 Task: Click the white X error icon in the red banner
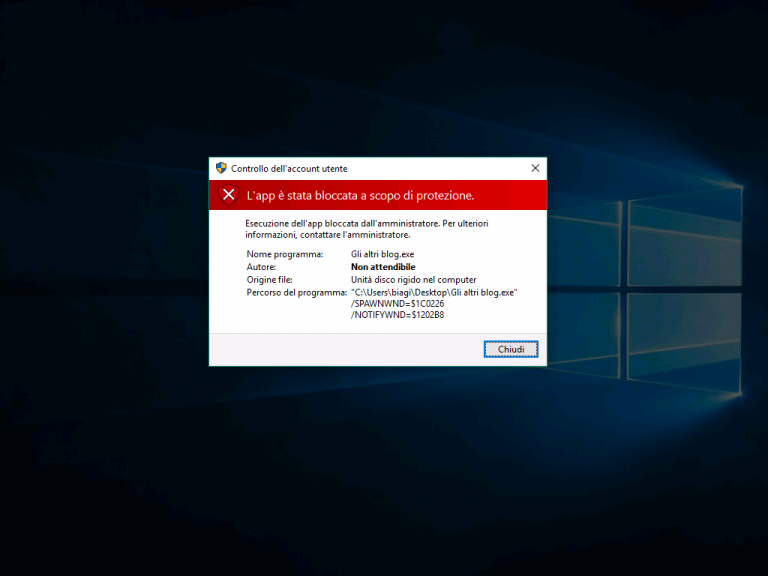(x=229, y=195)
